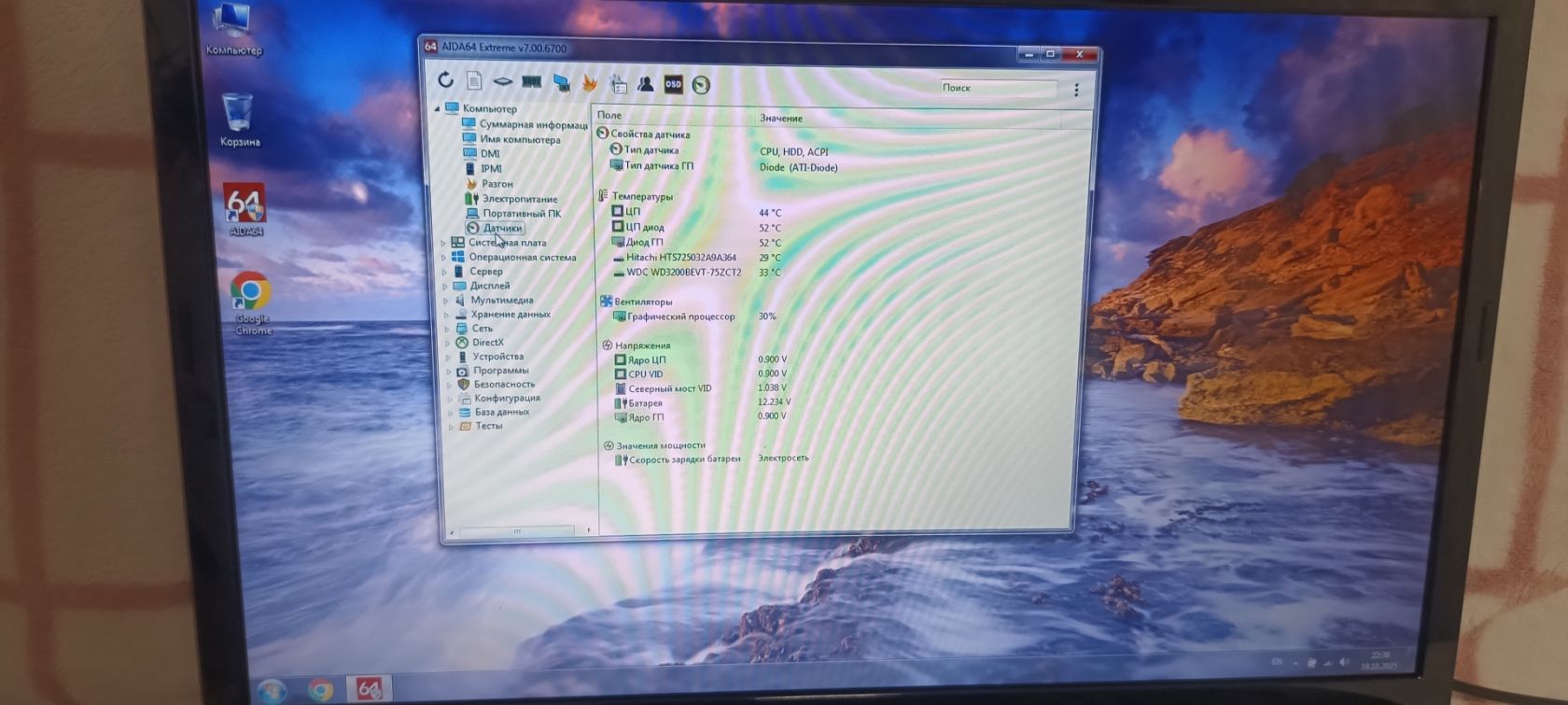Select the Электропитание tree item
The height and width of the screenshot is (705, 1568).
pos(511,199)
